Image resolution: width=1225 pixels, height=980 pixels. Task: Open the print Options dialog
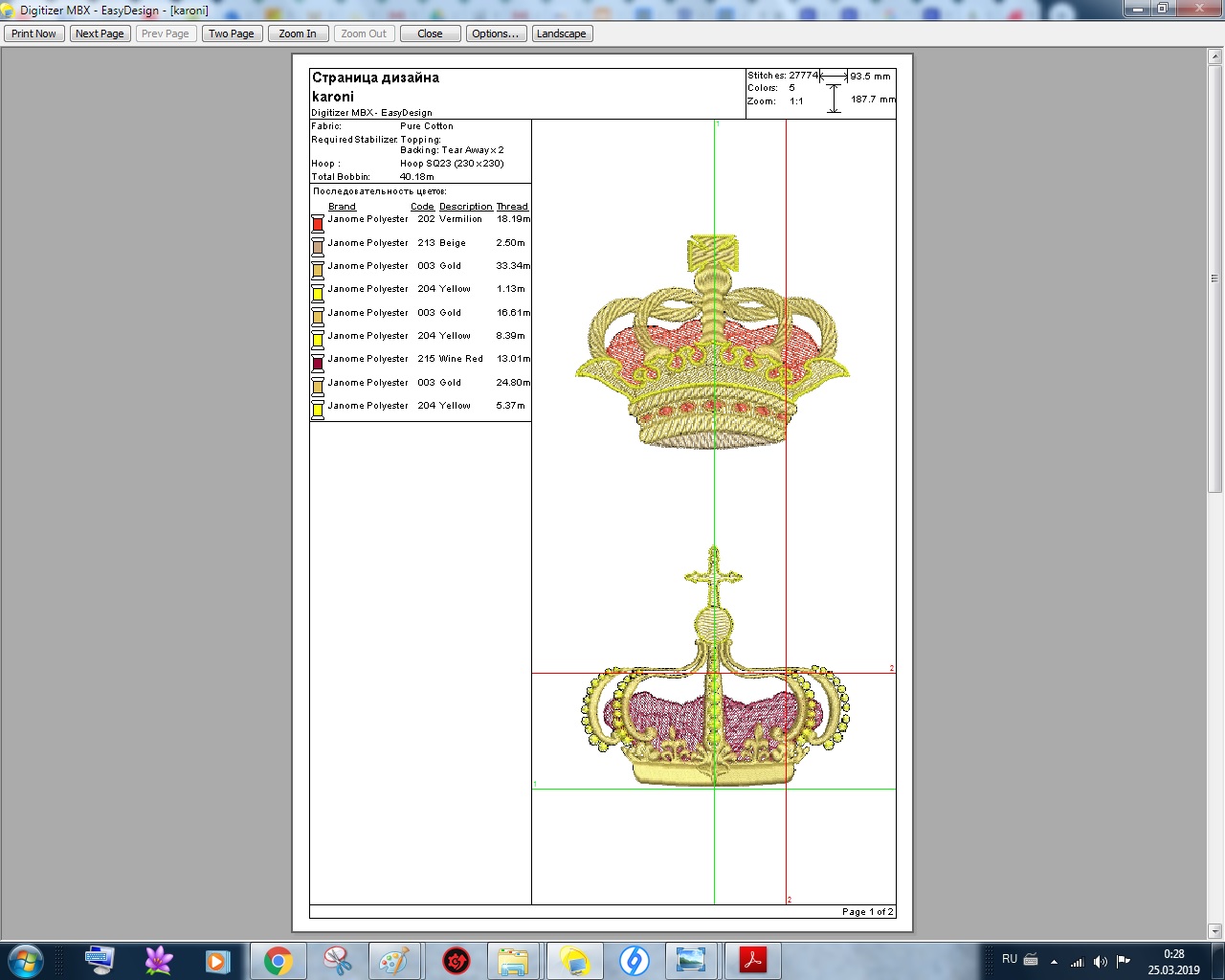(x=495, y=33)
